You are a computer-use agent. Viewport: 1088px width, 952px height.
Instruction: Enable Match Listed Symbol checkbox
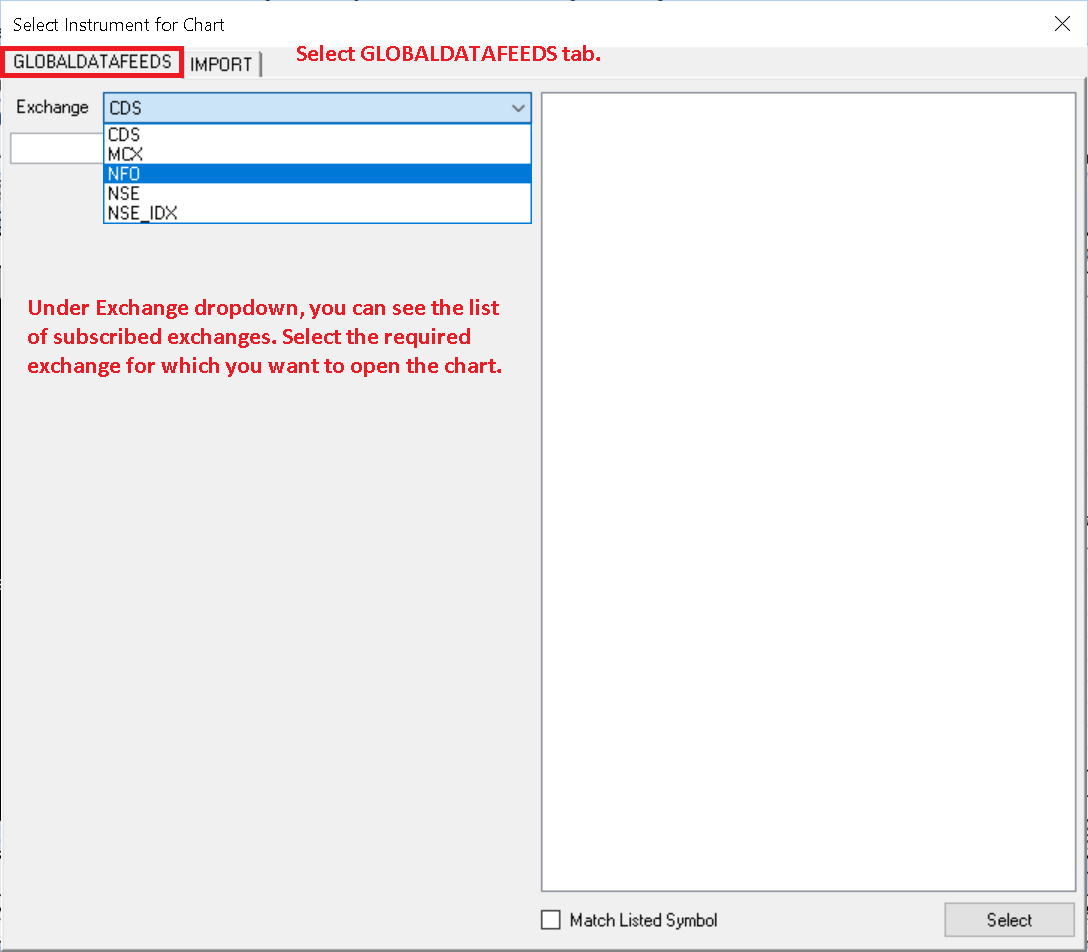tap(551, 920)
